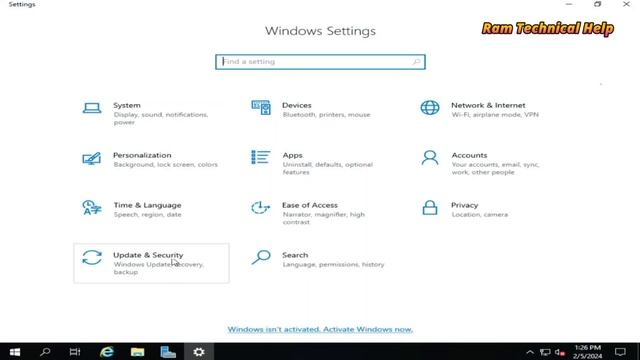640x360 pixels.
Task: Open Update & Security title
Action: [x=148, y=255]
